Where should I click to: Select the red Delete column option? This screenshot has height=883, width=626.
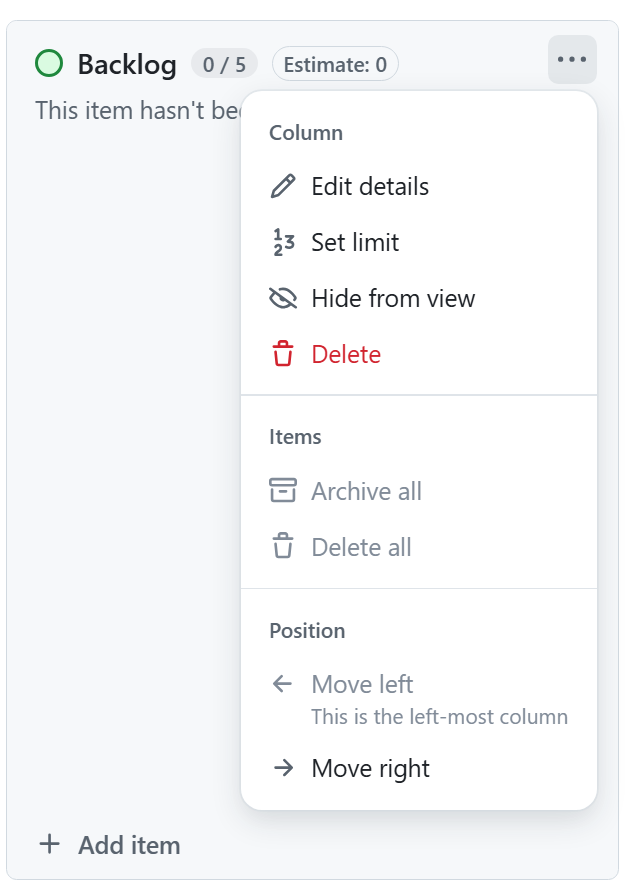point(346,355)
